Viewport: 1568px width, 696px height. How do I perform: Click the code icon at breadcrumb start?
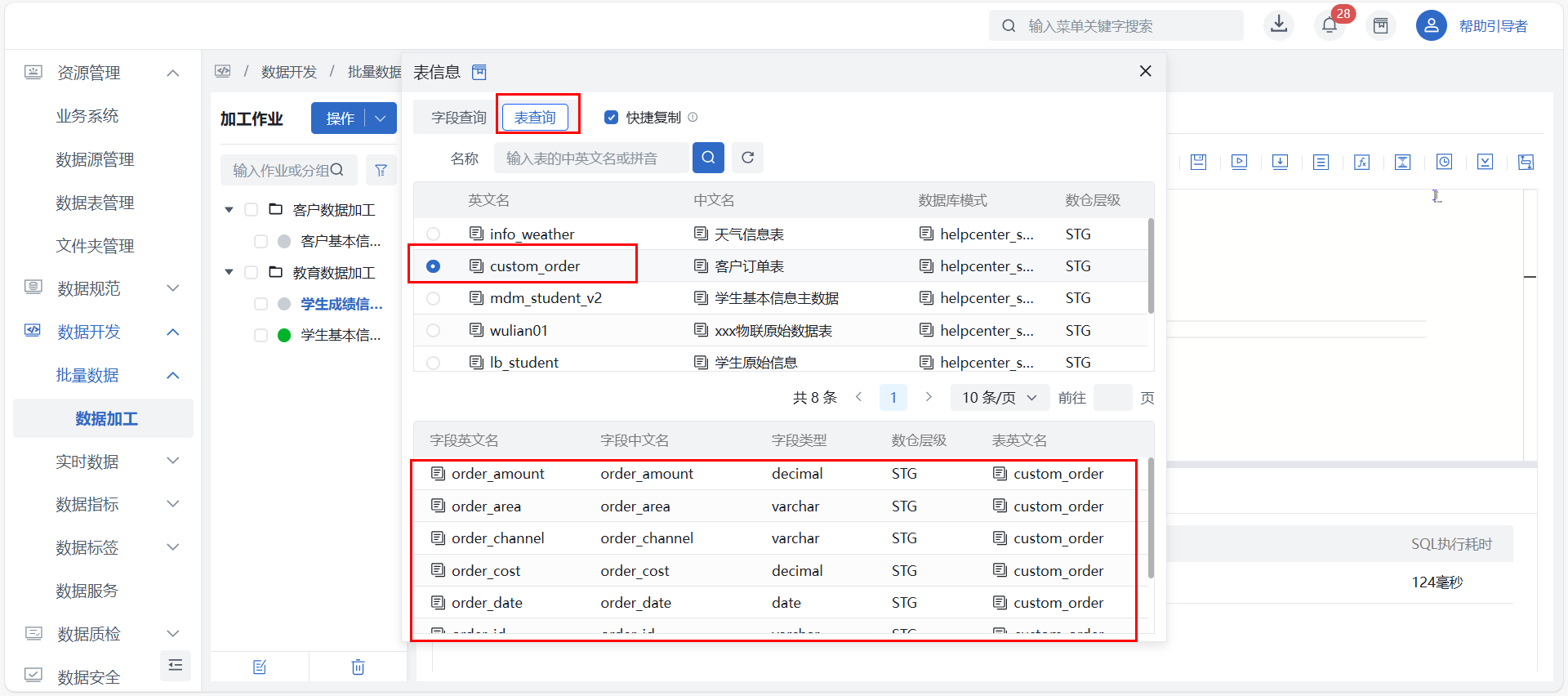click(x=223, y=71)
